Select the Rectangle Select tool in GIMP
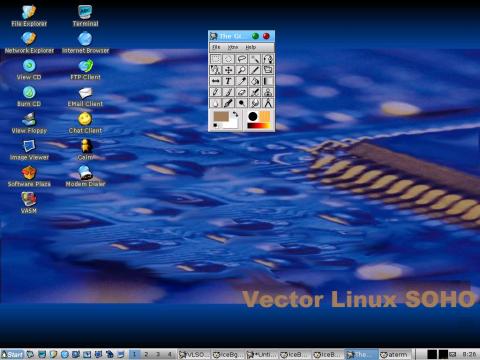Screen dimensions: 480x360 click(x=215, y=59)
